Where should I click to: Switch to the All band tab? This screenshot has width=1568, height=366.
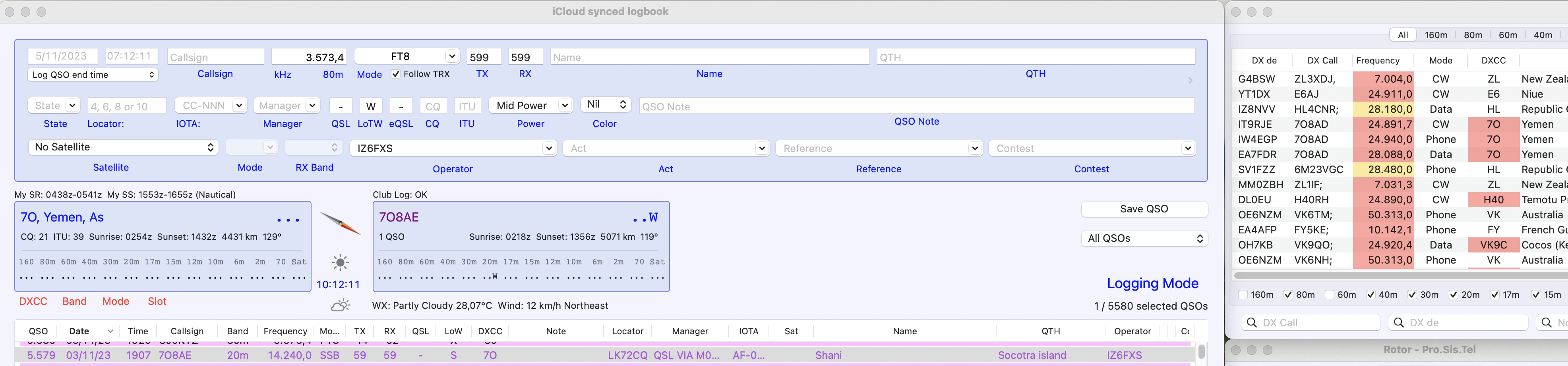tap(1402, 35)
